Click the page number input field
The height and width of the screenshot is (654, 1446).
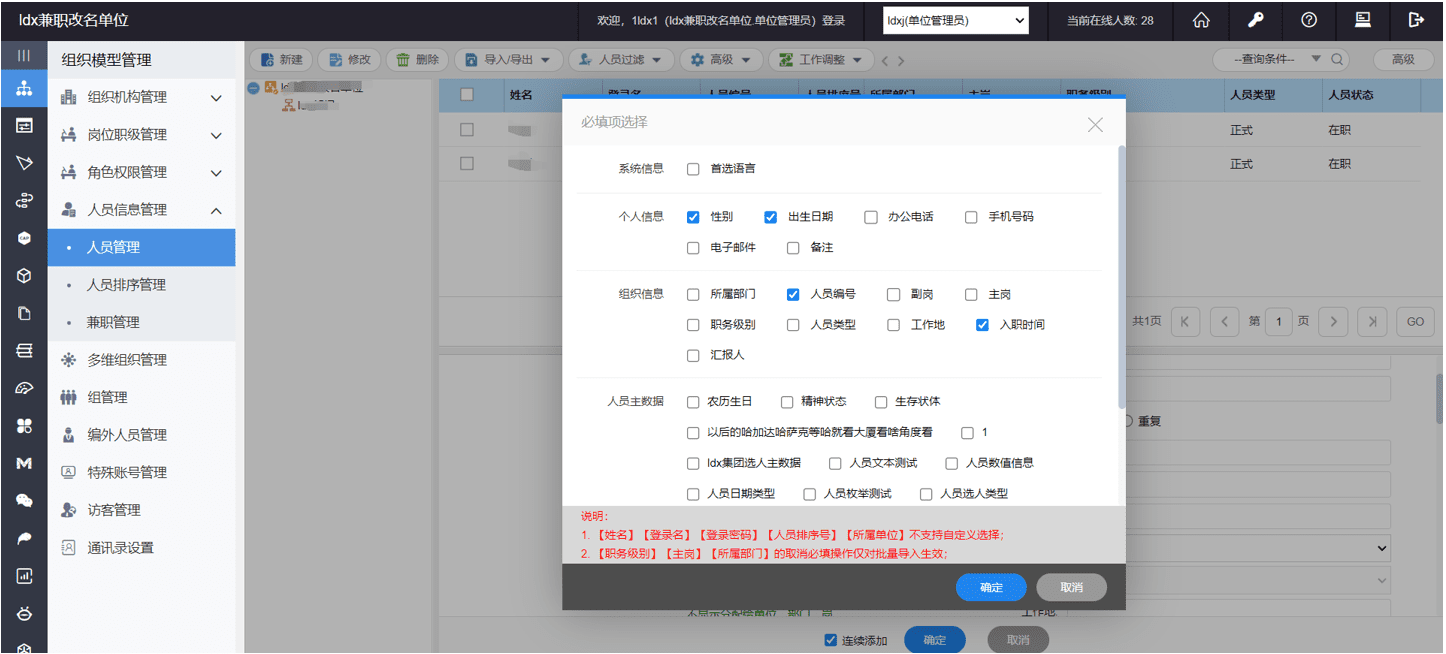tap(1279, 321)
